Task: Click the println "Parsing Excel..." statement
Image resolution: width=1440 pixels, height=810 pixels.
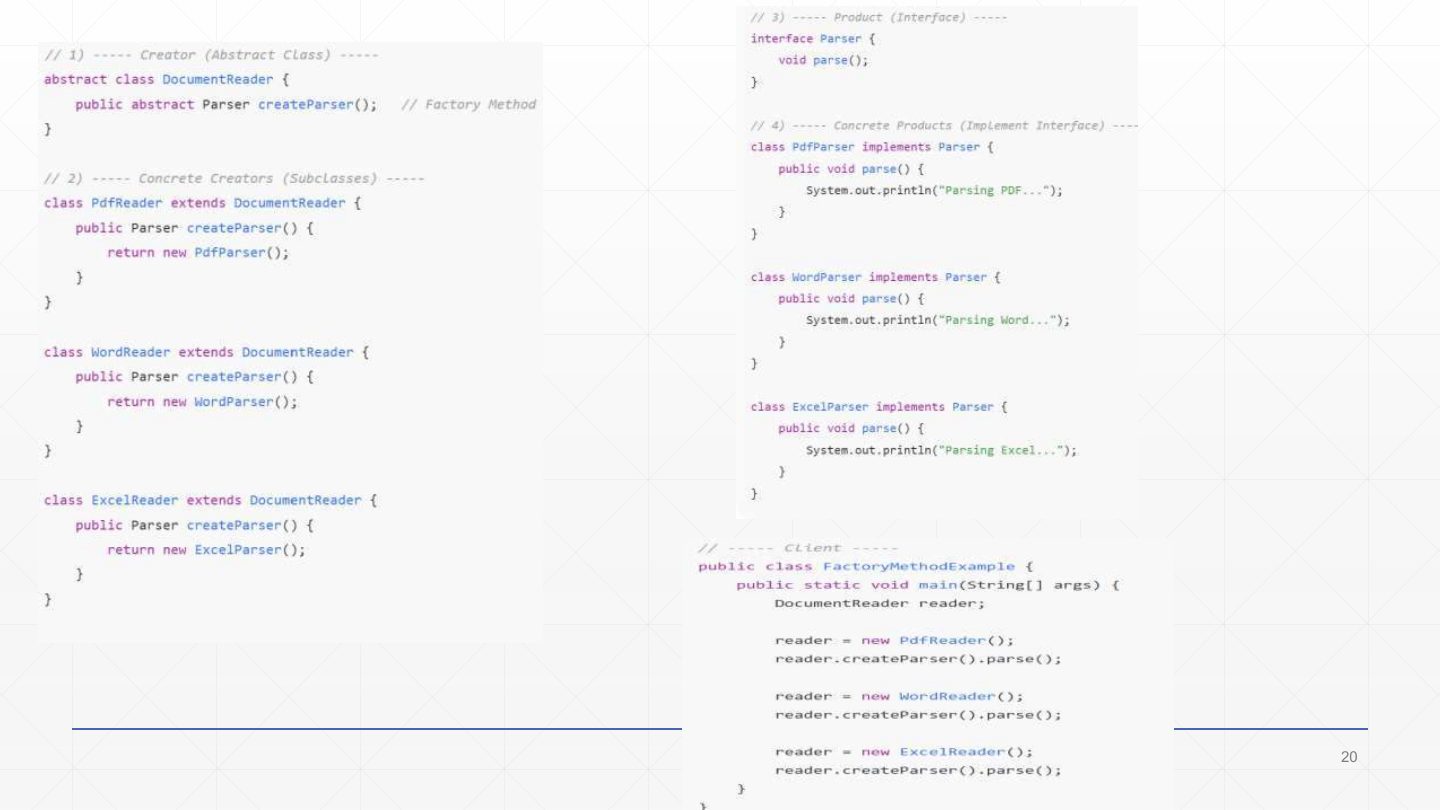Action: pos(941,450)
